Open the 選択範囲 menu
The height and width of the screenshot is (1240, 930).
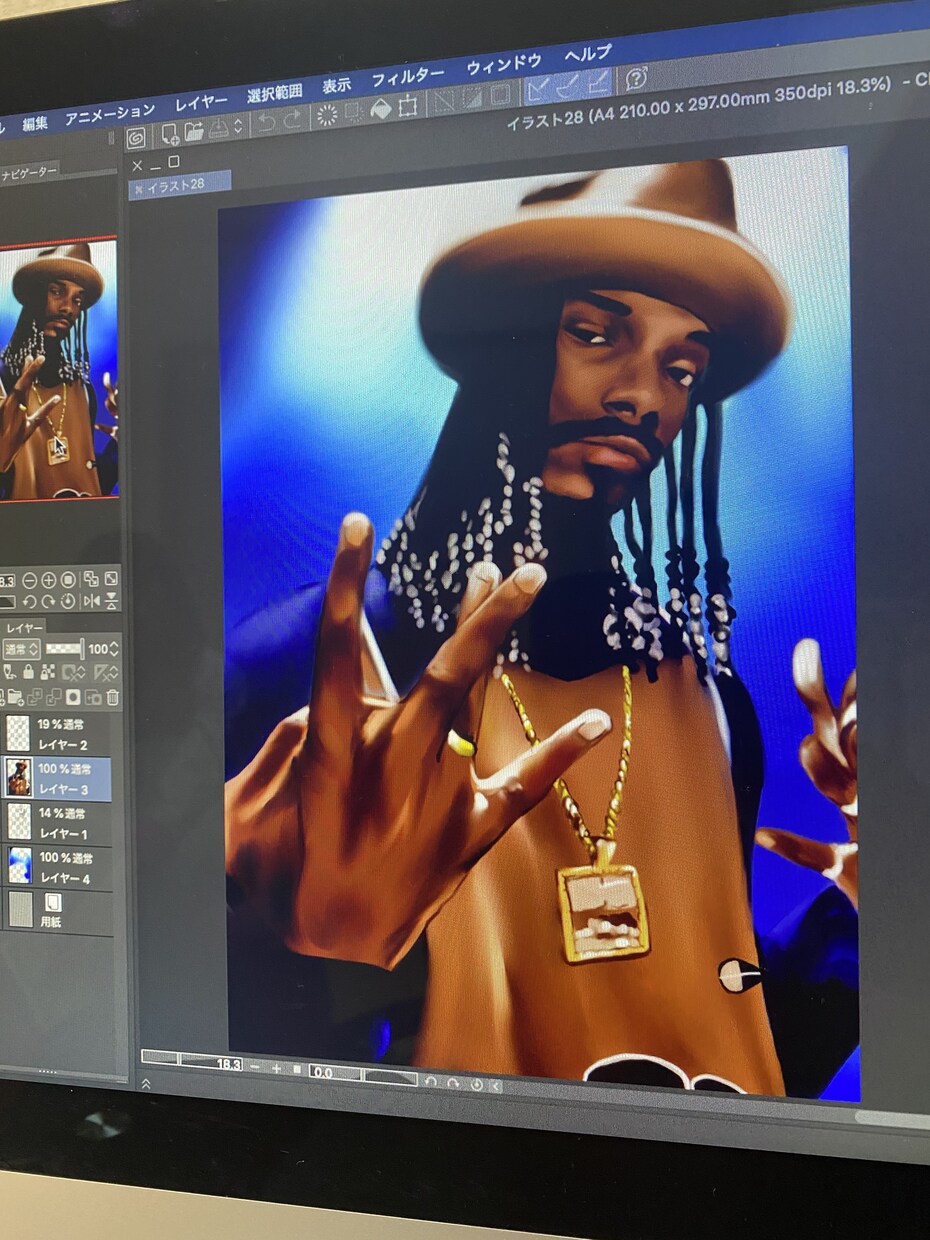(274, 95)
